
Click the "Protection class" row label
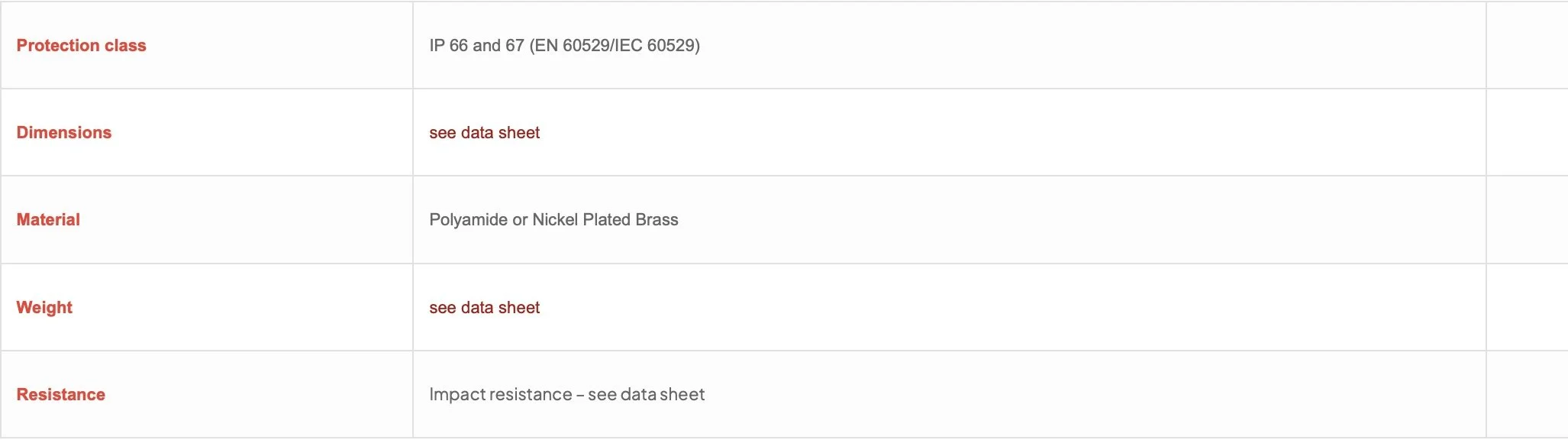81,46
